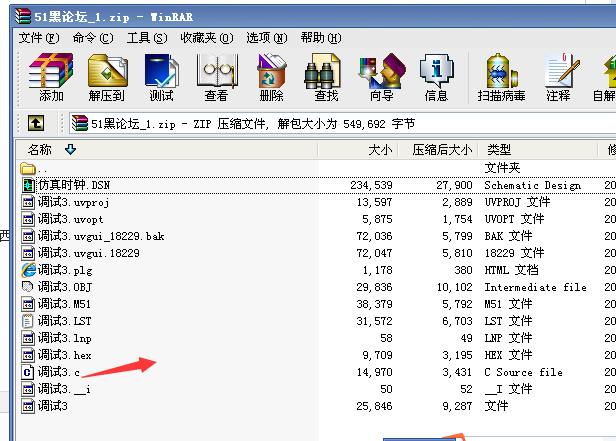The width and height of the screenshot is (616, 441).
Task: Click type text 'C Source file'
Action: (x=523, y=372)
